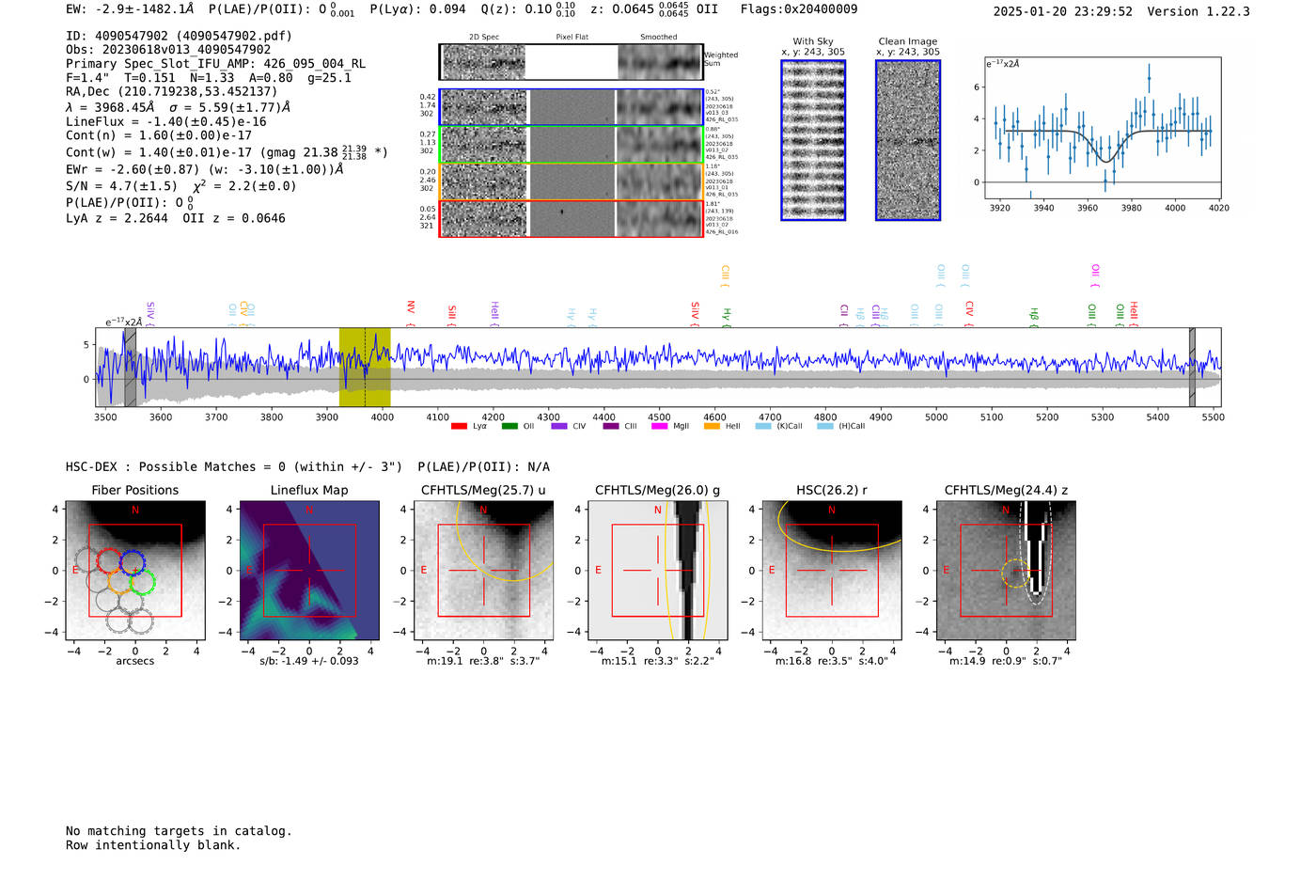1316x896 pixels.
Task: Click the (K)CaII legend swatch
Action: pyautogui.click(x=763, y=426)
